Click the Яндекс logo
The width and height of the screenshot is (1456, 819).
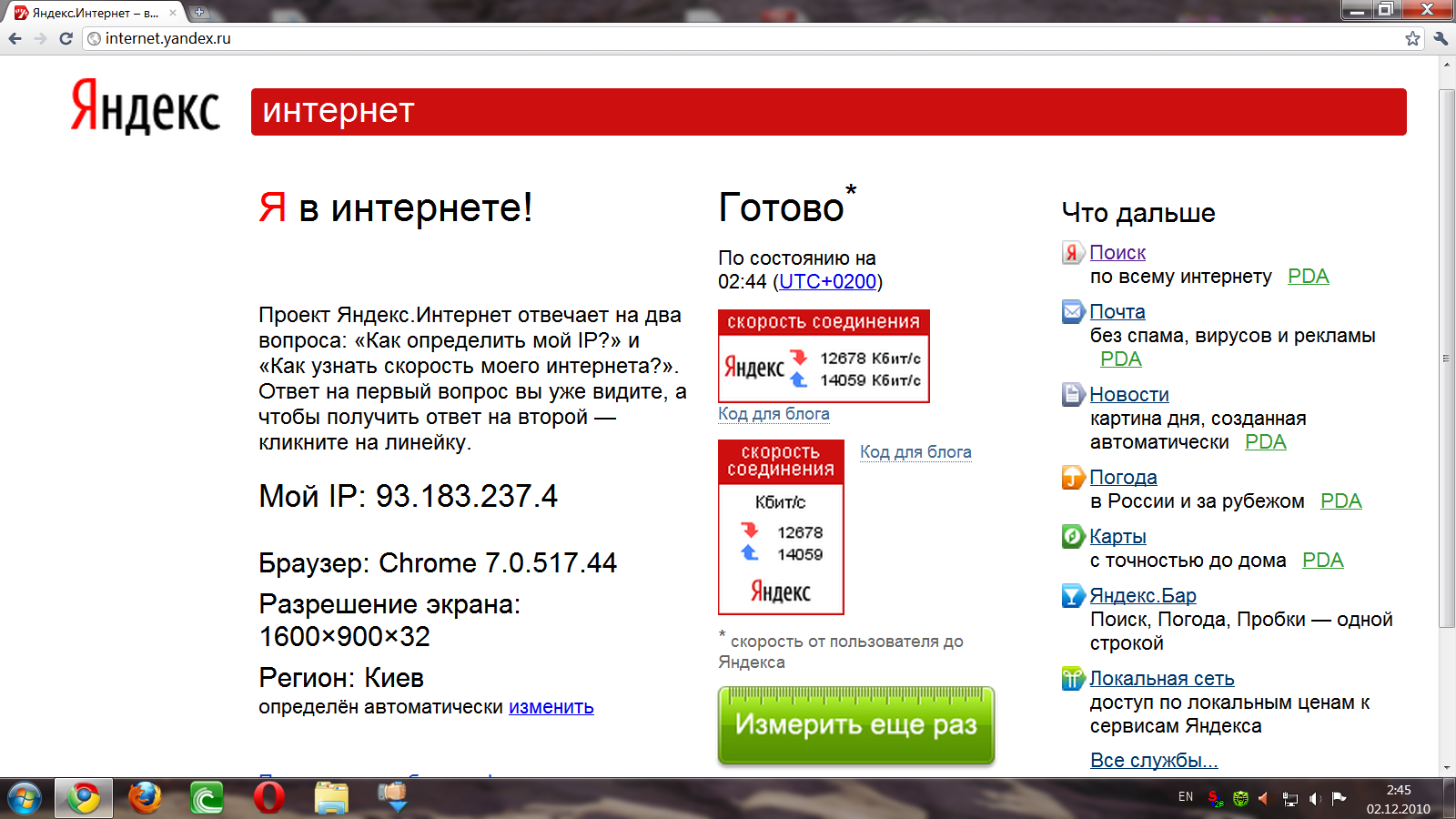[146, 107]
